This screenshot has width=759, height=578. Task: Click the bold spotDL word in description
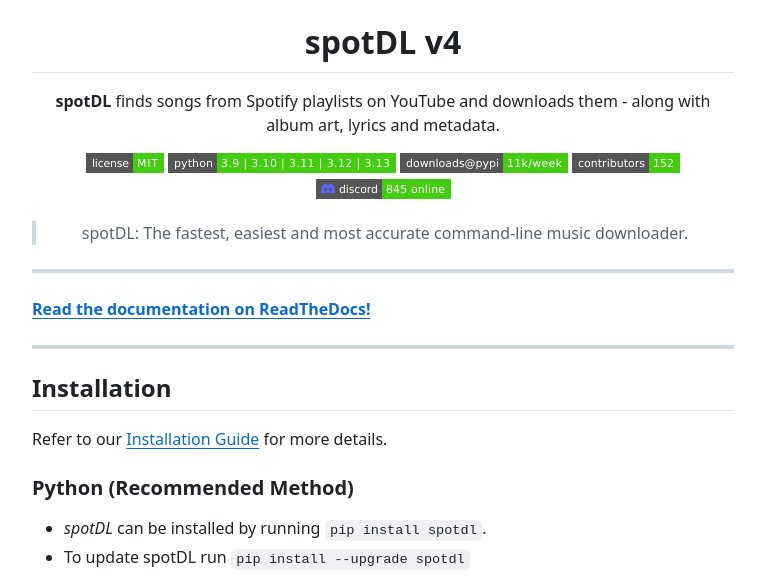click(x=83, y=102)
